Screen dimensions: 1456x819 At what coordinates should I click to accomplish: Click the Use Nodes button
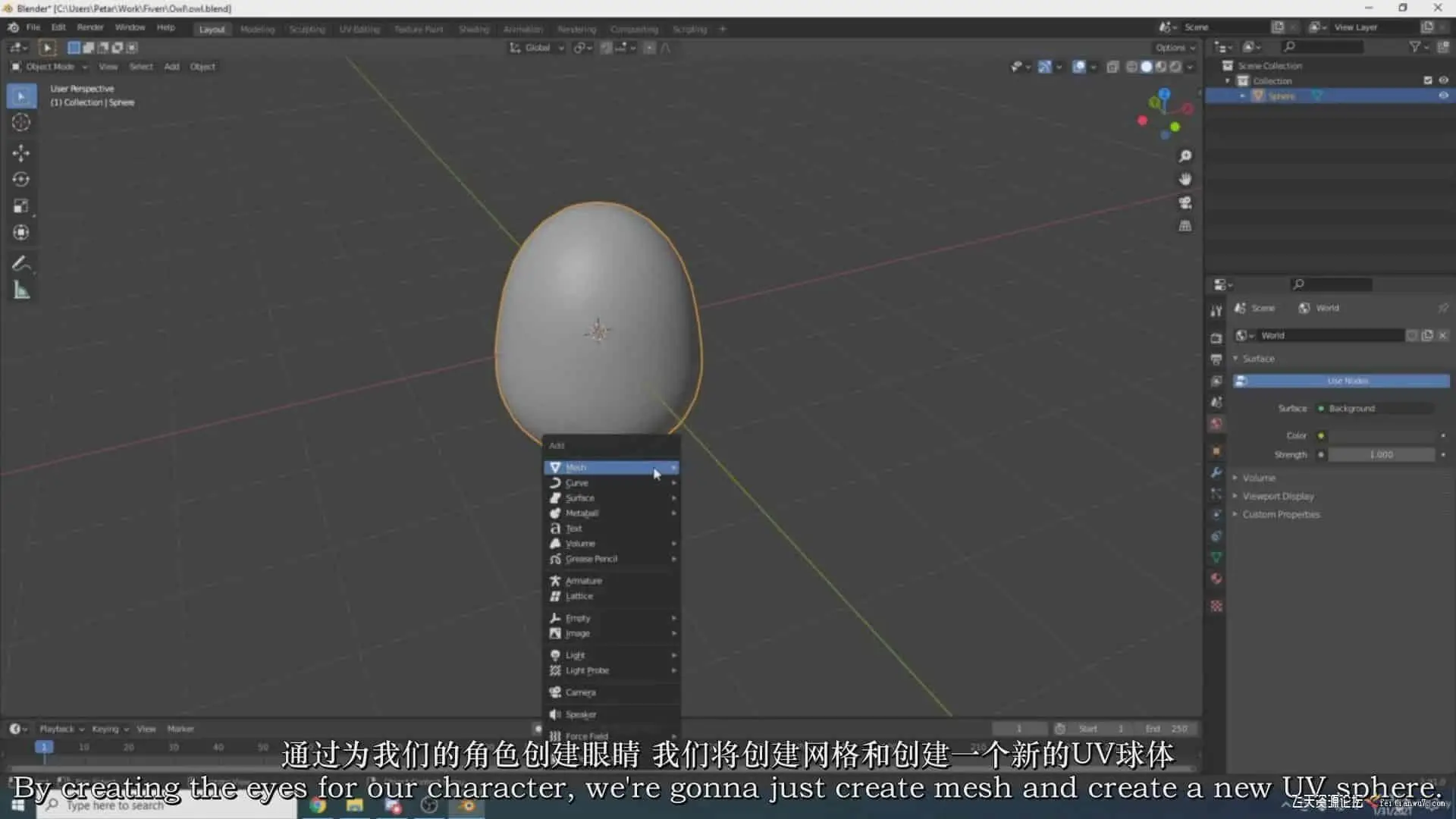click(x=1347, y=381)
